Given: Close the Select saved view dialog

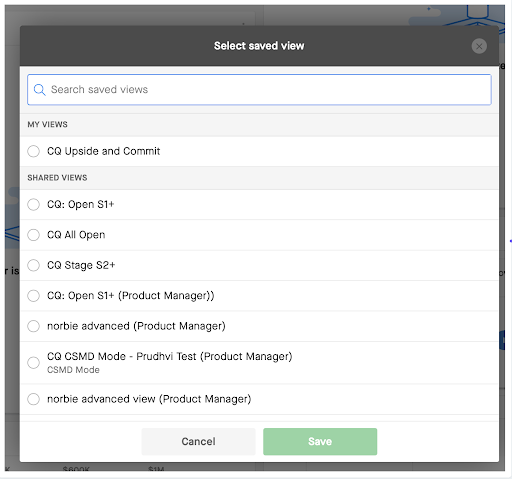Looking at the screenshot, I should click(479, 46).
